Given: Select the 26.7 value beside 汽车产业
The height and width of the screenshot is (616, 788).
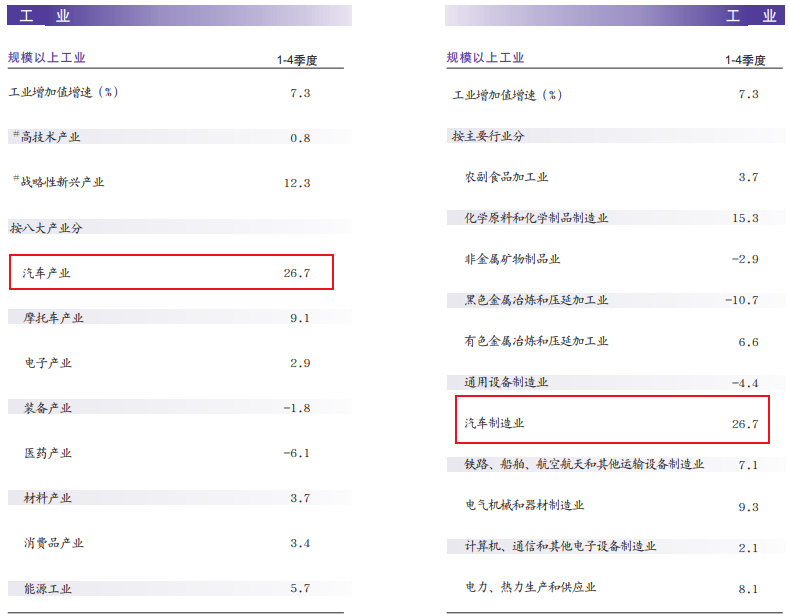Looking at the screenshot, I should pos(297,273).
